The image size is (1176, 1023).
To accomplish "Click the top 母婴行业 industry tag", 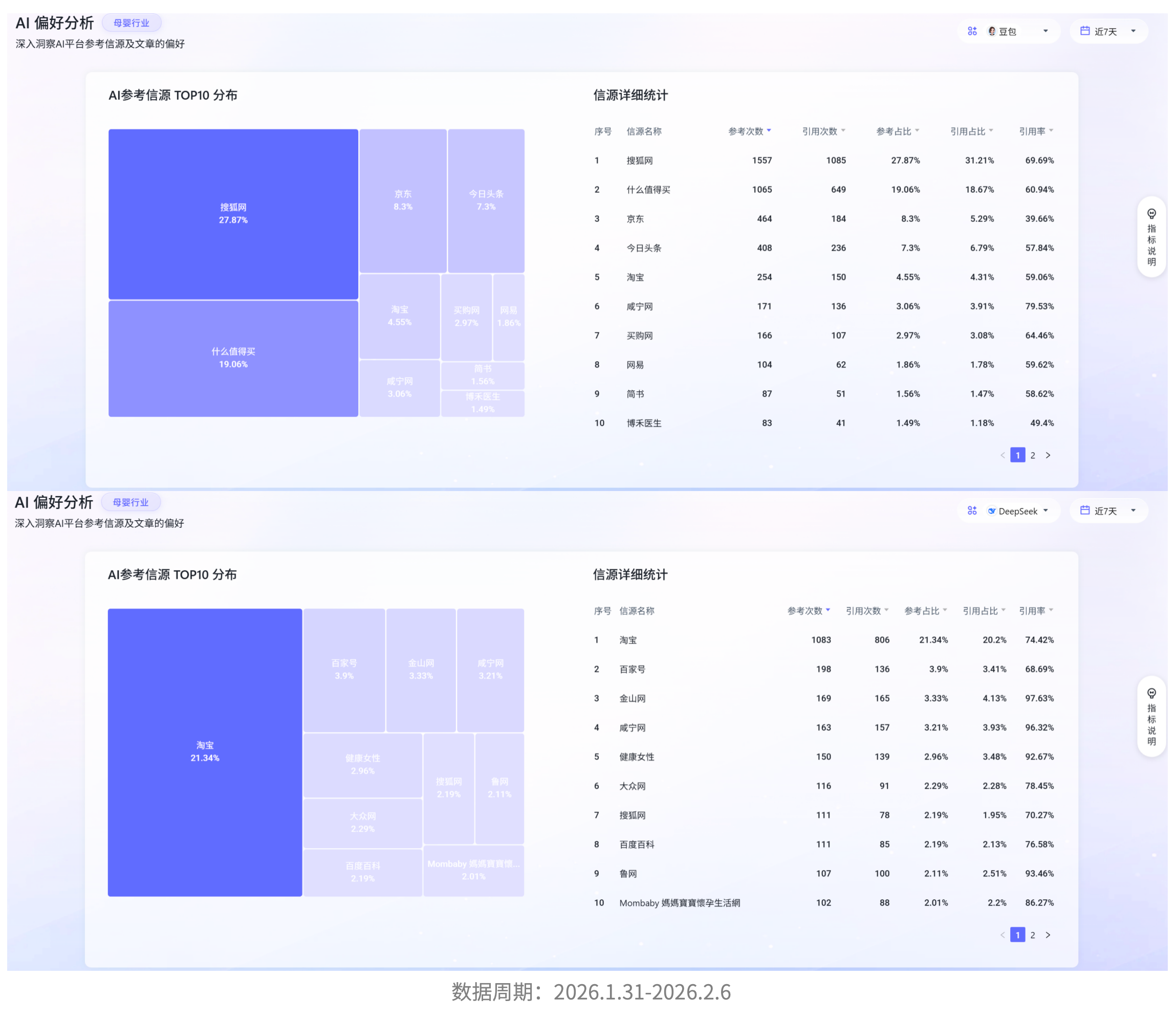I will (x=132, y=23).
